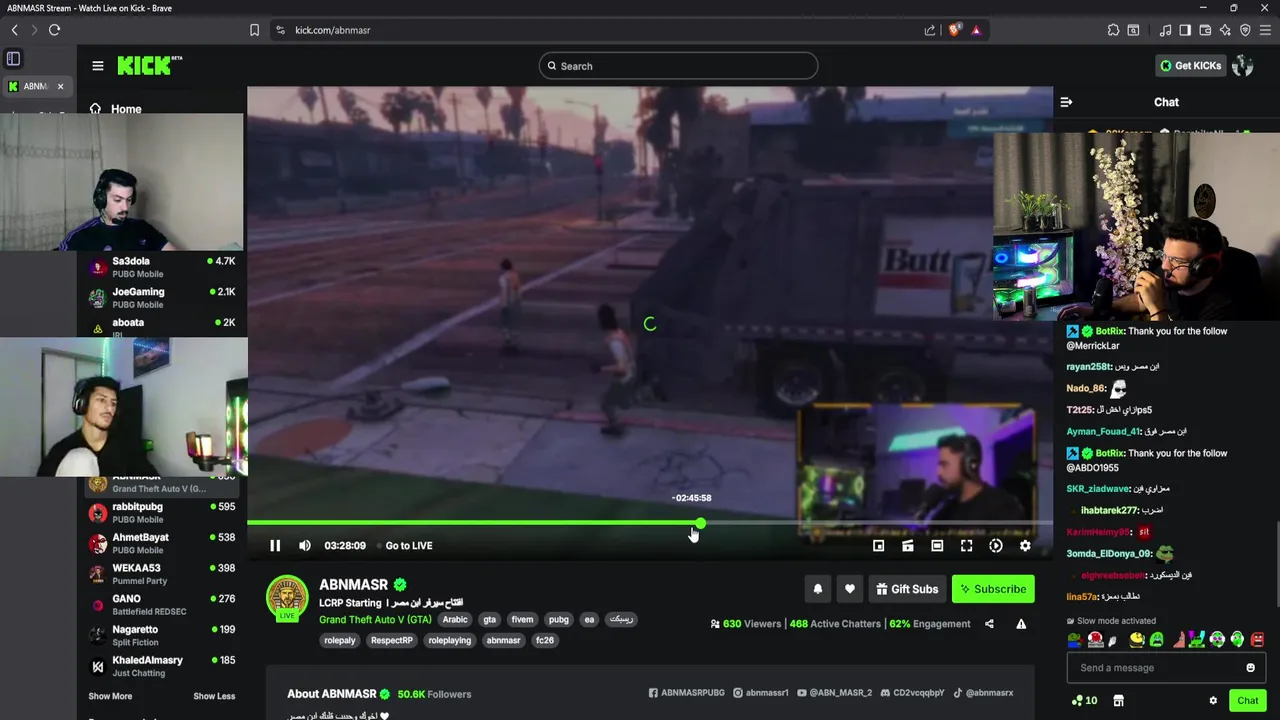Open JoeGaming channel in sidebar
Viewport: 1280px width, 720px height.
(162, 298)
